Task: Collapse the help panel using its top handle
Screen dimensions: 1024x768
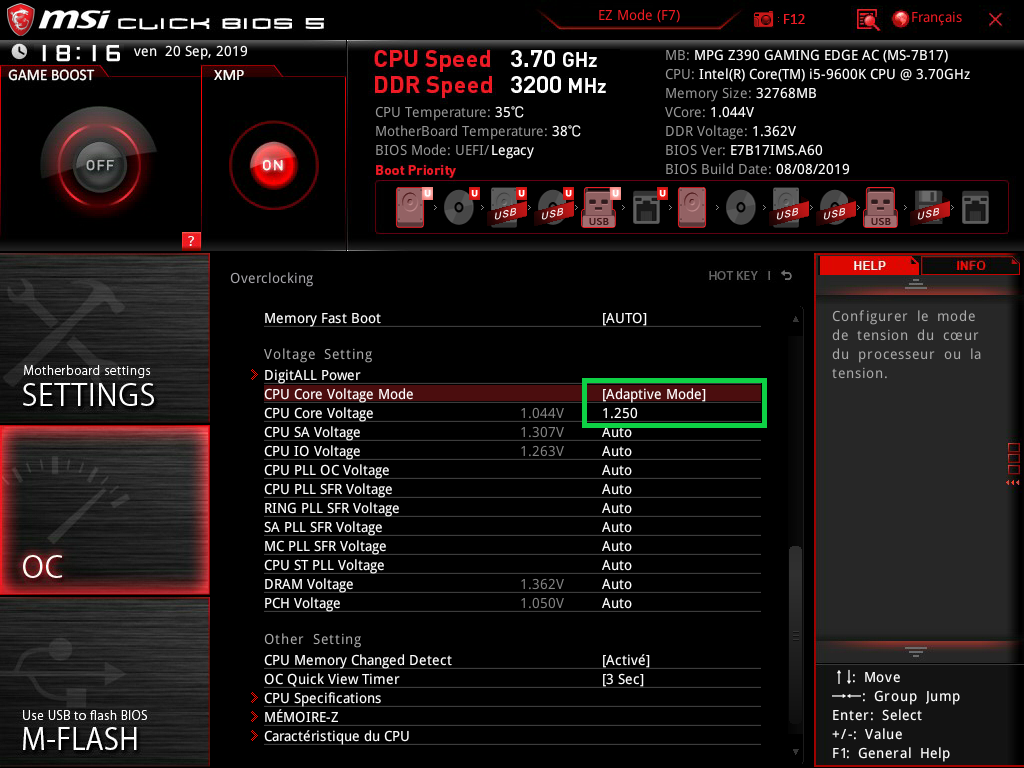Action: [x=916, y=283]
